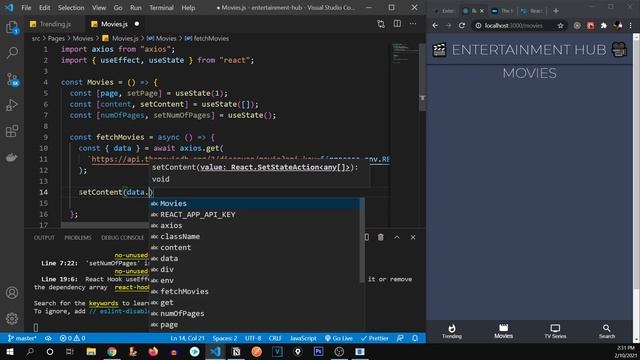640x360 pixels.
Task: Click Search in app bottom navigation
Action: point(607,331)
